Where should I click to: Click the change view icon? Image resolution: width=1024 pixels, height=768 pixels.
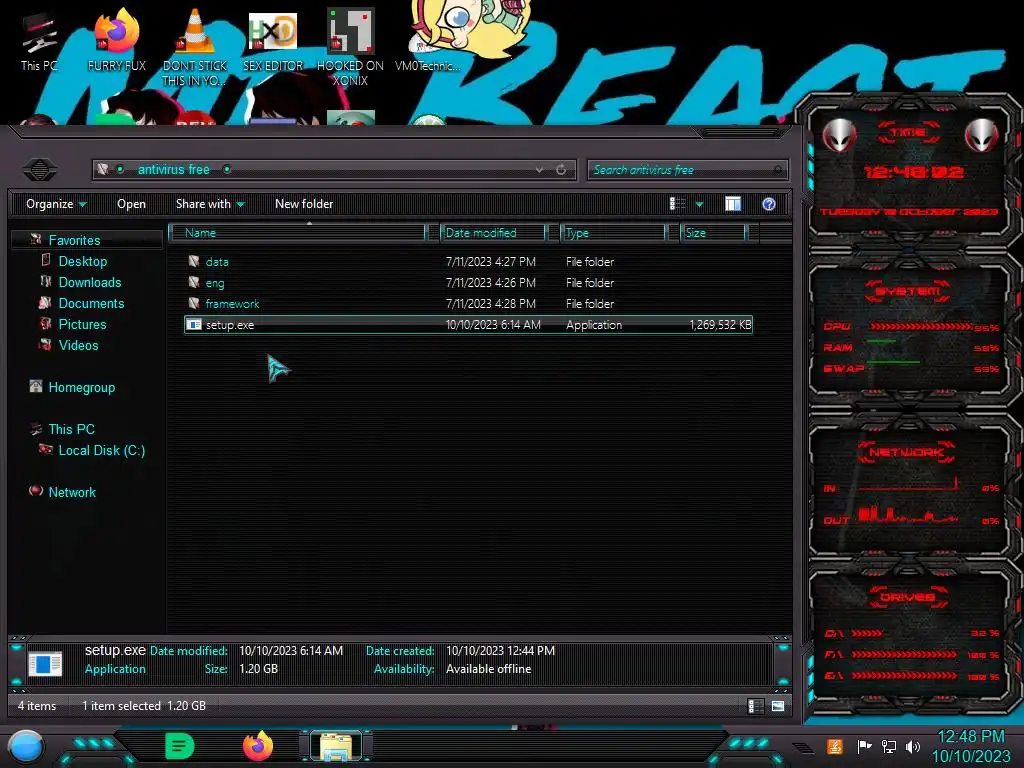pyautogui.click(x=677, y=204)
